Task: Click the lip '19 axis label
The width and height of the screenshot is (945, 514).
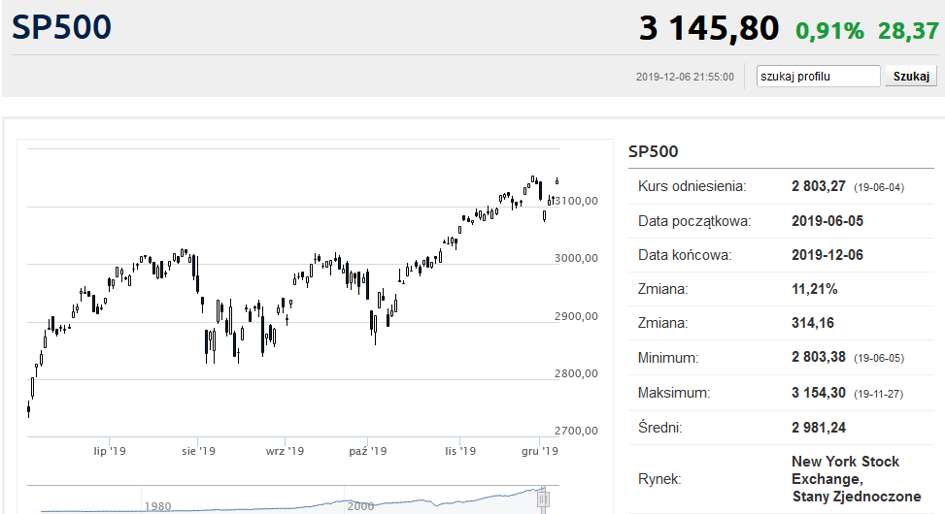Action: 110,451
